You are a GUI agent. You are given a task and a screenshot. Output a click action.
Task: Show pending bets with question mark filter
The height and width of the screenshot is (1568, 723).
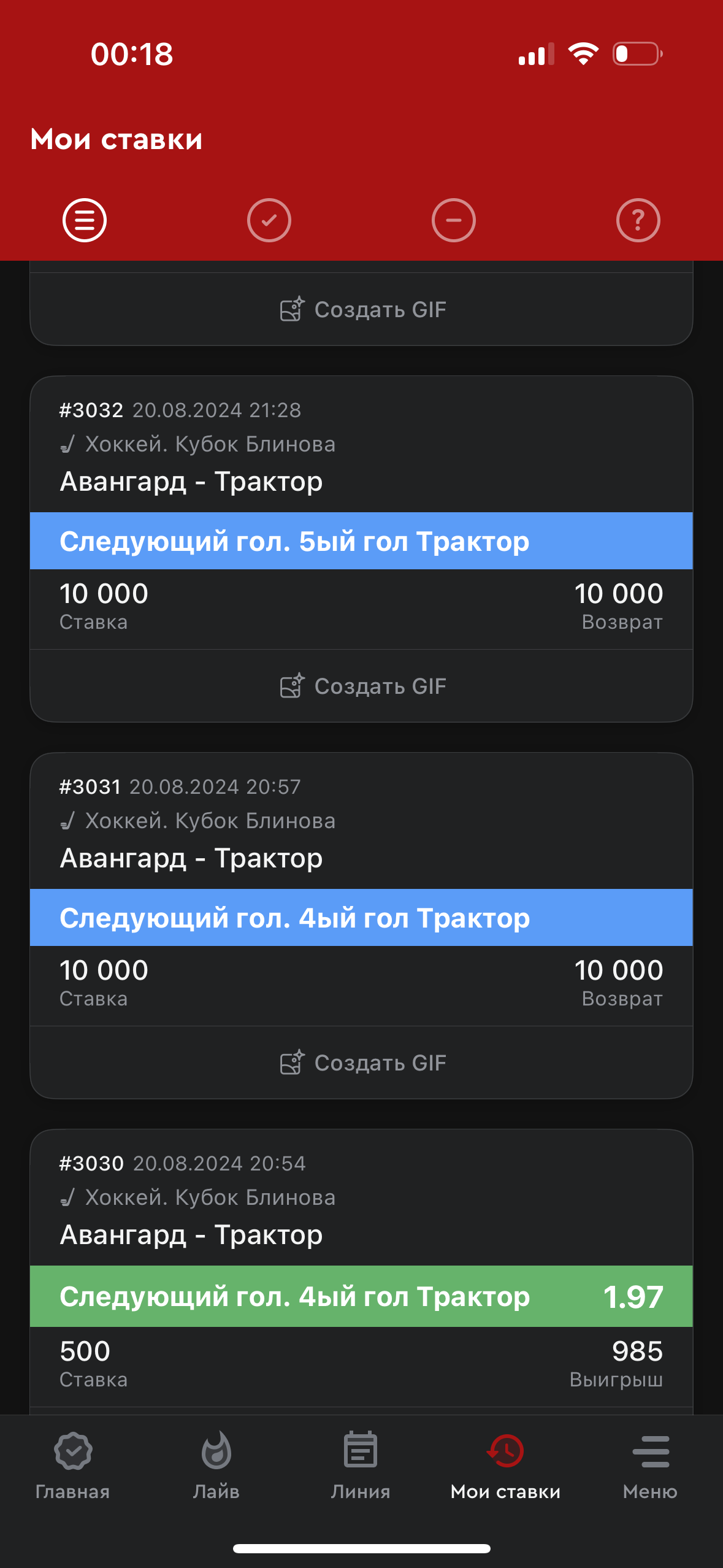[638, 220]
